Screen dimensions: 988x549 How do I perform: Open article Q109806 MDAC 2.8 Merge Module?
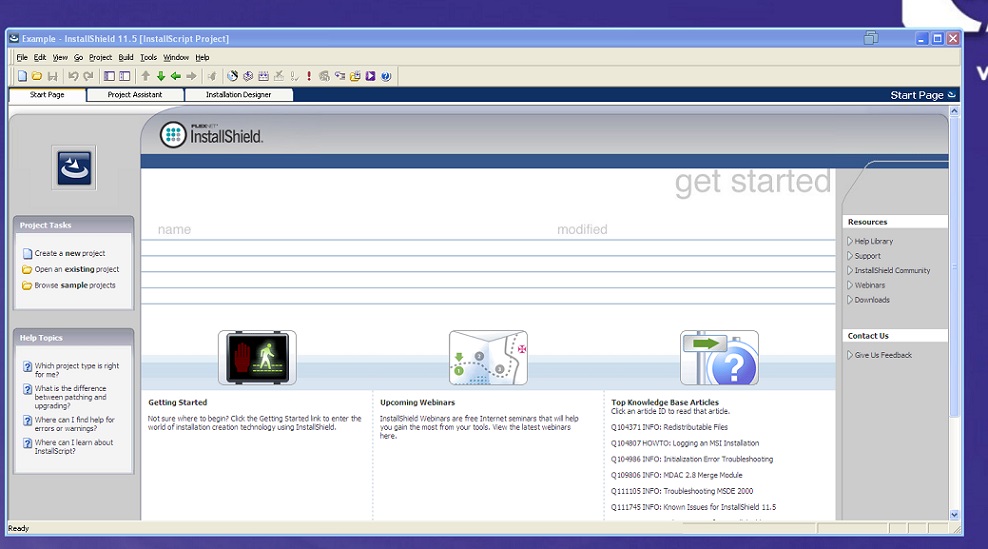click(677, 475)
